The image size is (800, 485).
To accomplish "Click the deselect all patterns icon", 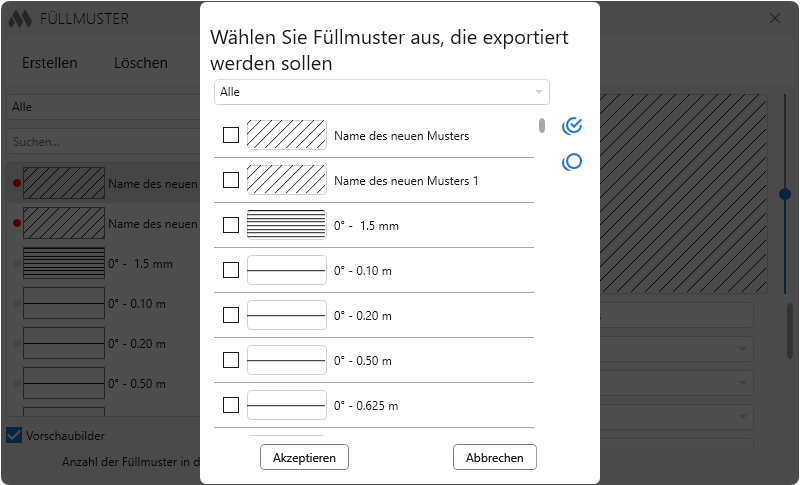I will tap(572, 162).
